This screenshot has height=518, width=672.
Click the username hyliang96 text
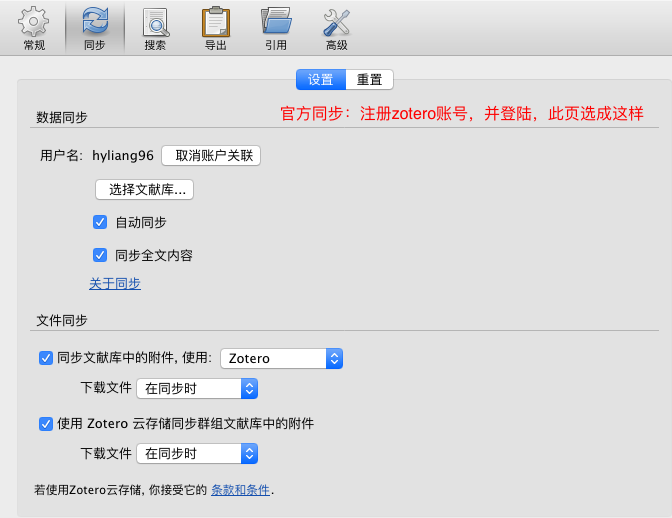point(123,155)
